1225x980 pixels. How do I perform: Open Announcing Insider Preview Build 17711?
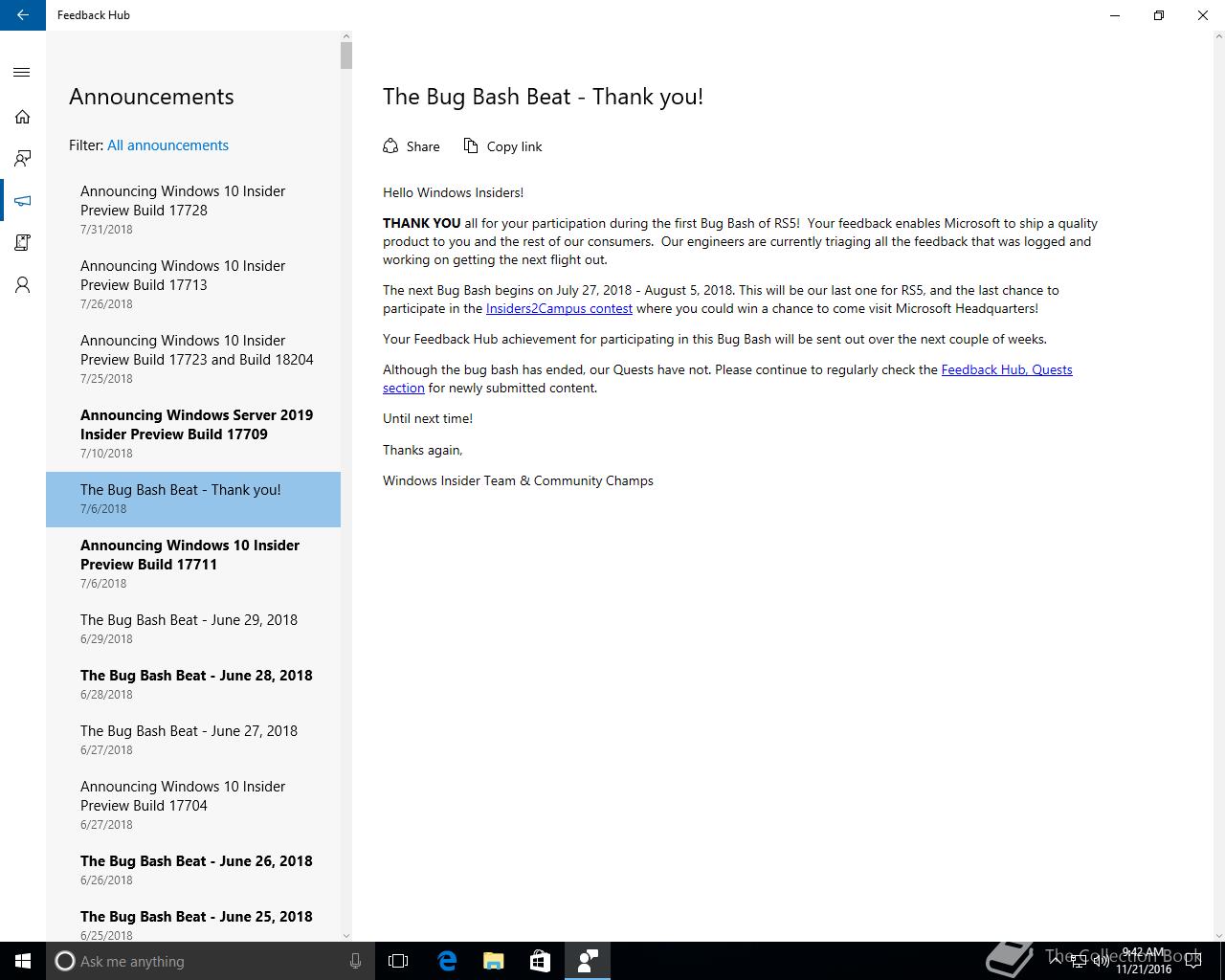point(193,565)
